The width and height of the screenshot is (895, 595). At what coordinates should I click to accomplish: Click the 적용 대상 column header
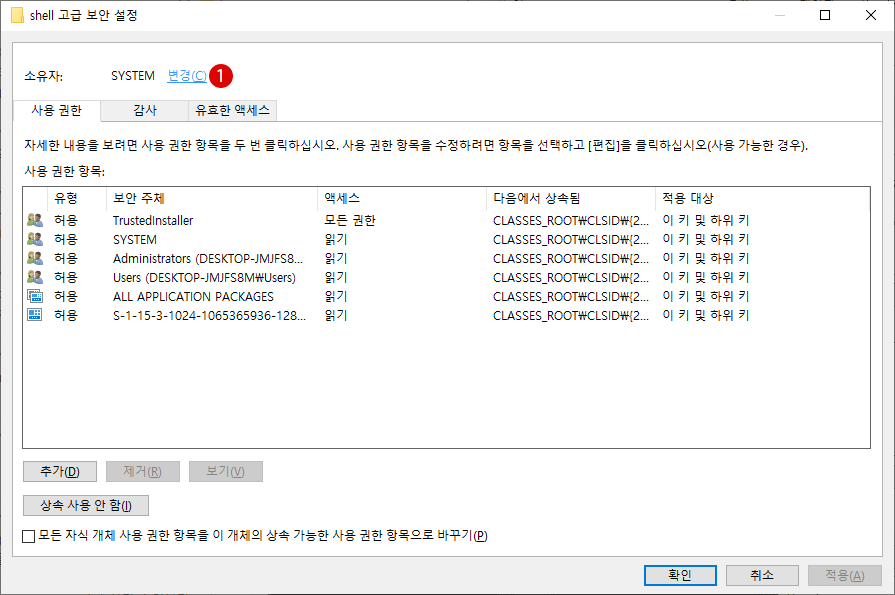[x=763, y=198]
